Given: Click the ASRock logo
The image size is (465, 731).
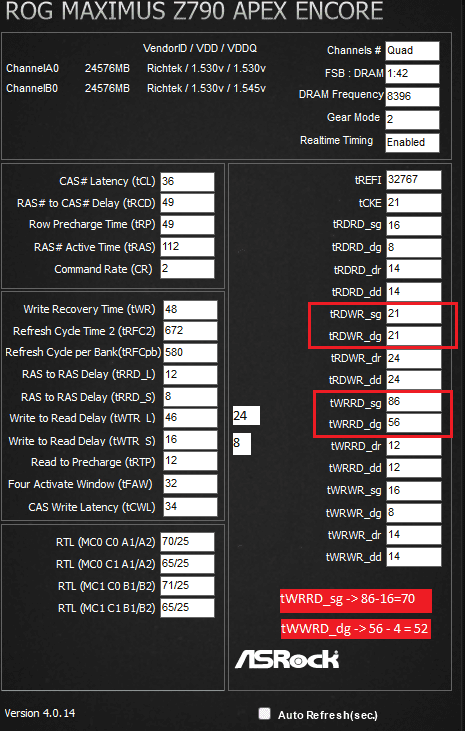Looking at the screenshot, I should (x=287, y=659).
